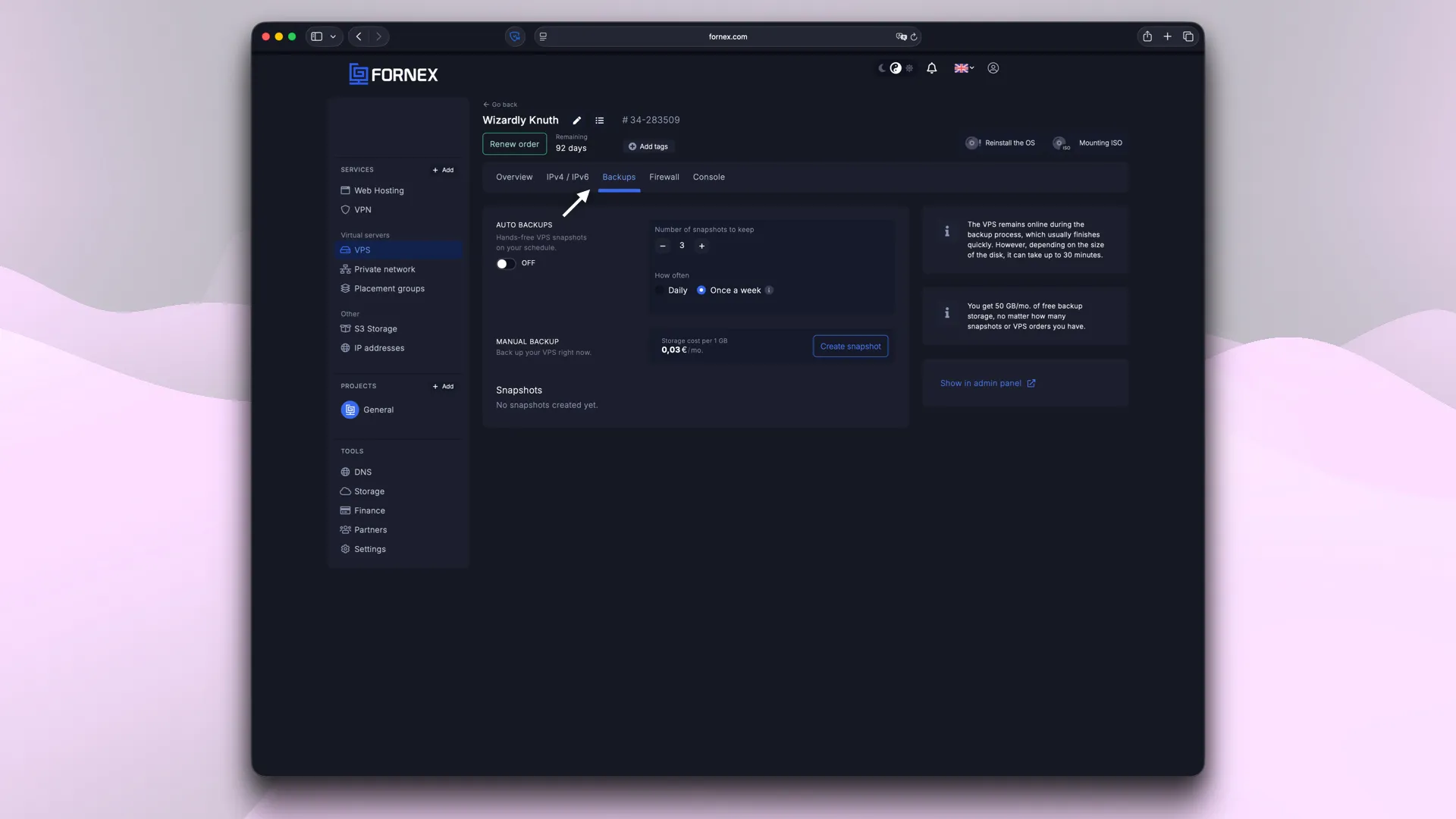This screenshot has height=819, width=1456.
Task: Increase snapshots to keep with plus stepper
Action: pyautogui.click(x=701, y=246)
